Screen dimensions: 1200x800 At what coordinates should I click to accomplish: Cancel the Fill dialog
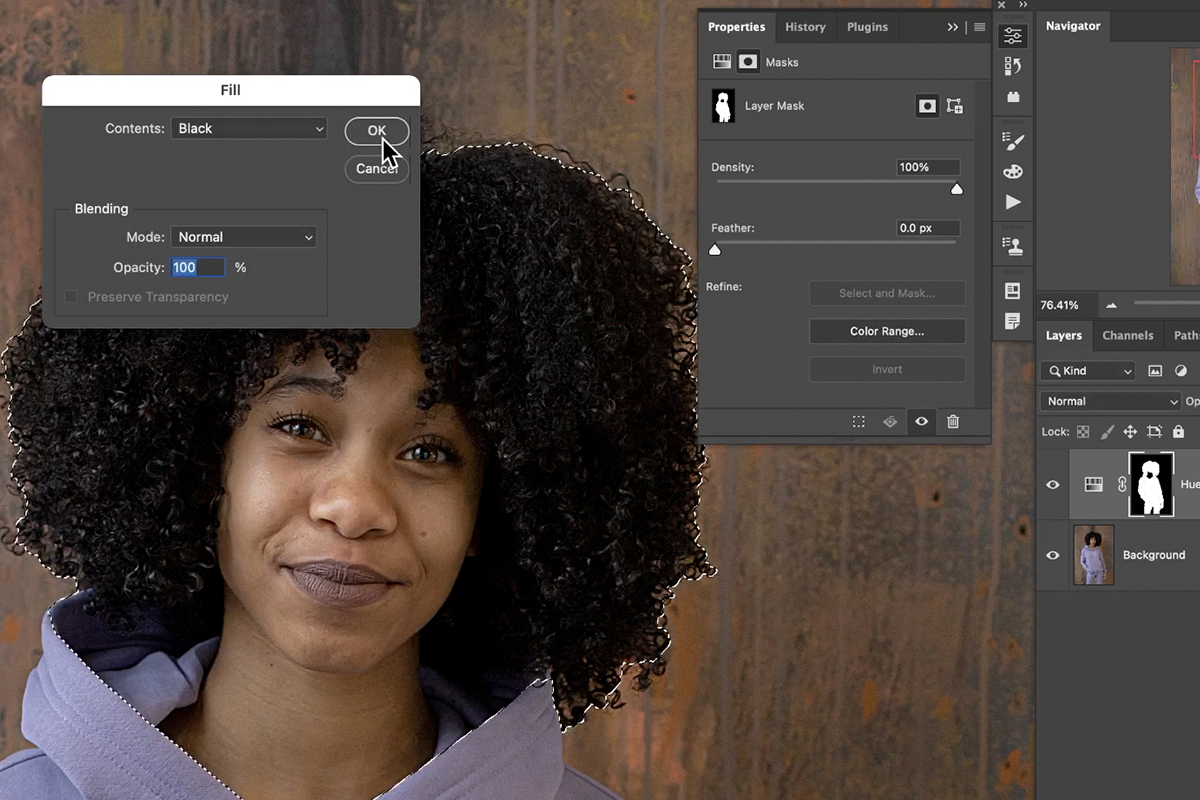377,168
